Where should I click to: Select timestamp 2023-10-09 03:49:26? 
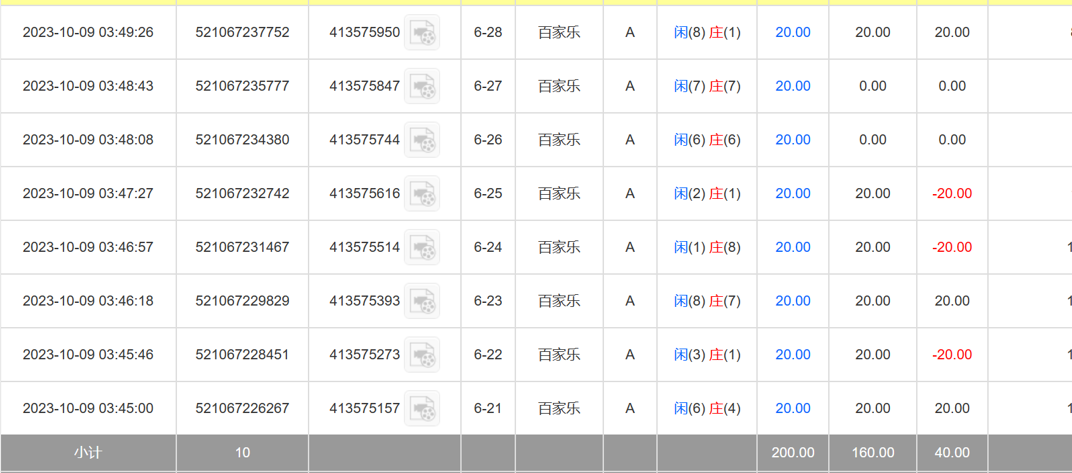pos(88,32)
